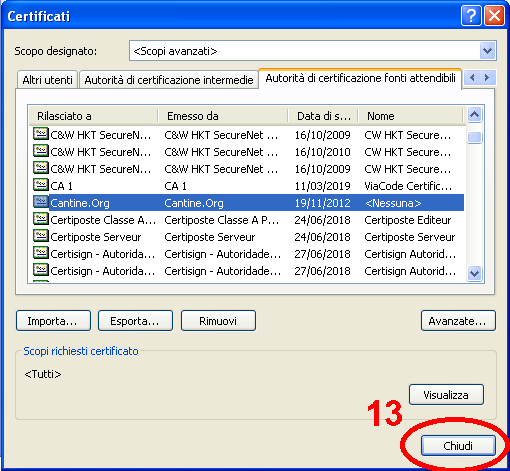Image resolution: width=510 pixels, height=471 pixels.
Task: Open the dialog help question-mark icon
Action: (x=471, y=16)
